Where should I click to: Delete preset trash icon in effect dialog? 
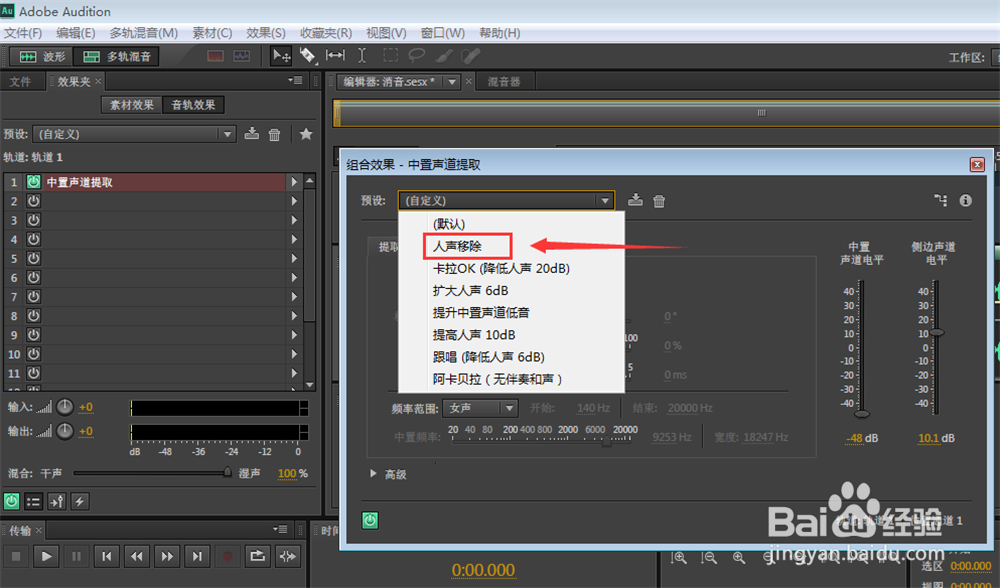[x=659, y=201]
